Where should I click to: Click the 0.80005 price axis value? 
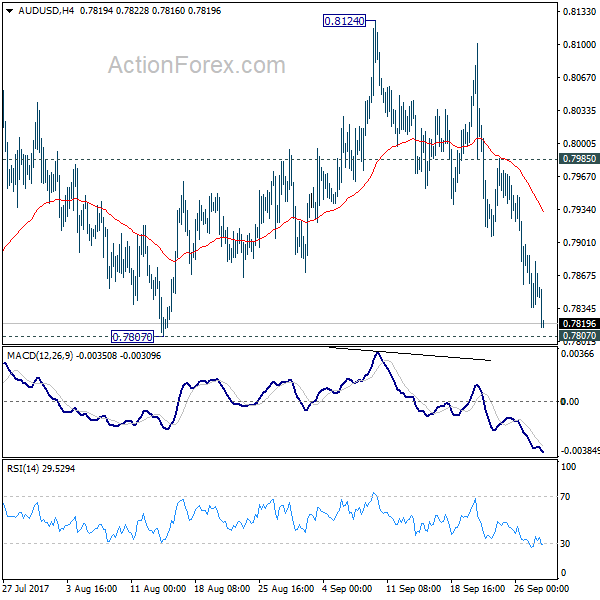tap(579, 143)
